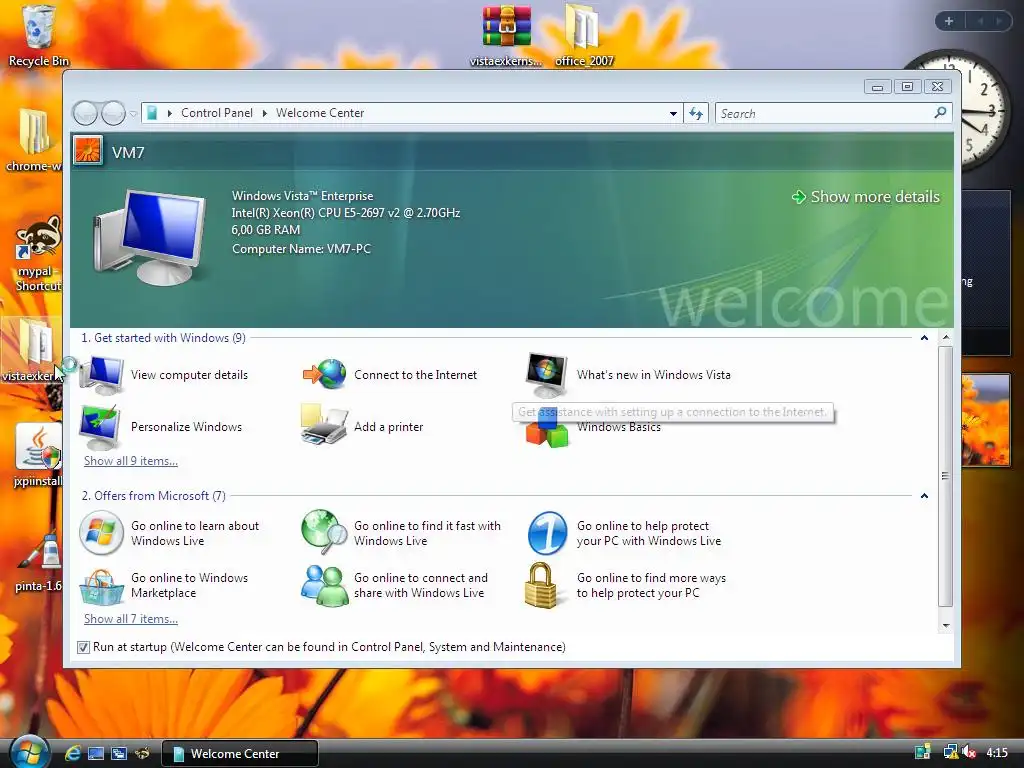Click the Windows Start orb
The width and height of the screenshot is (1024, 768).
(x=29, y=753)
